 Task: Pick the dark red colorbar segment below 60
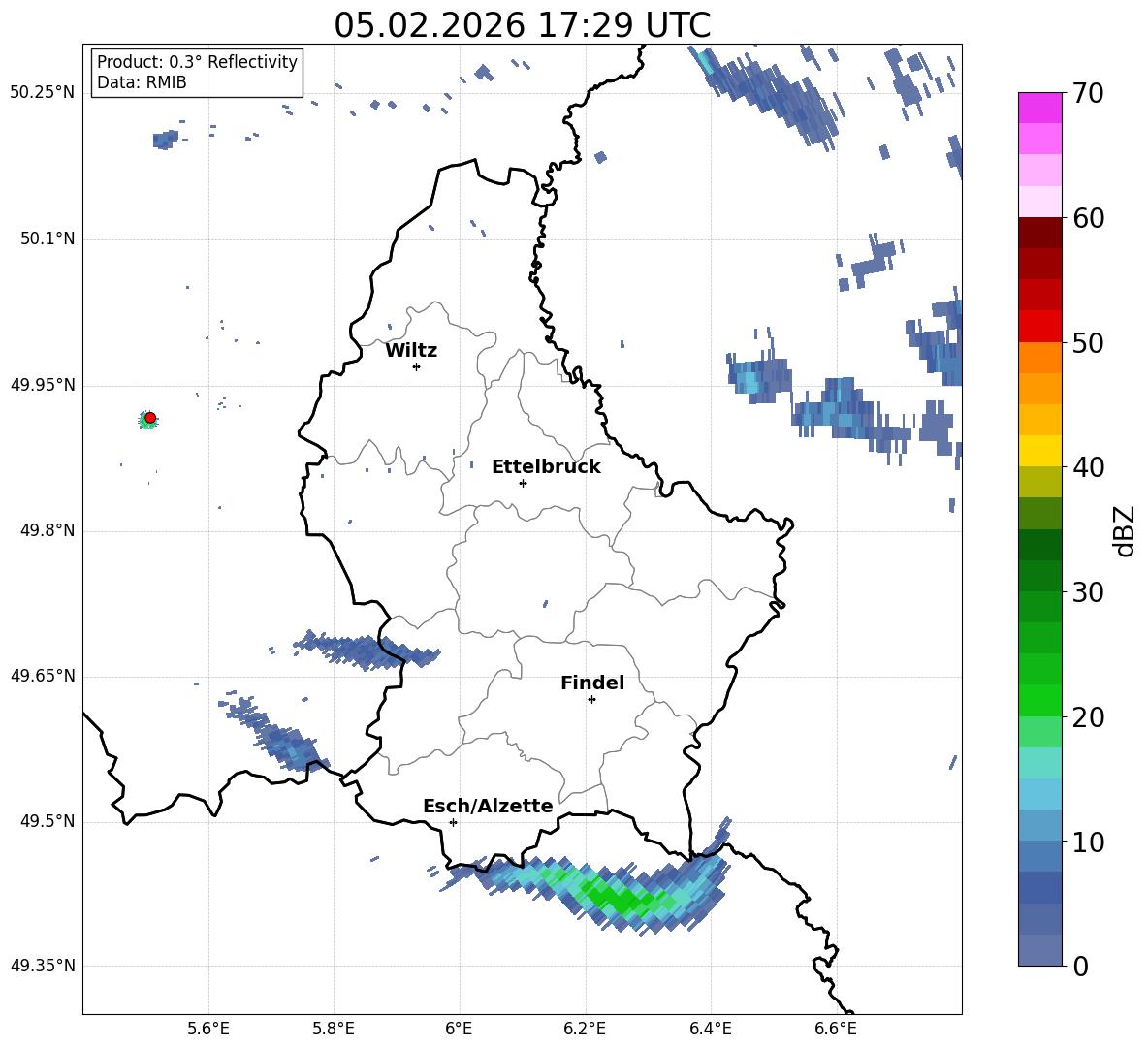[1039, 233]
